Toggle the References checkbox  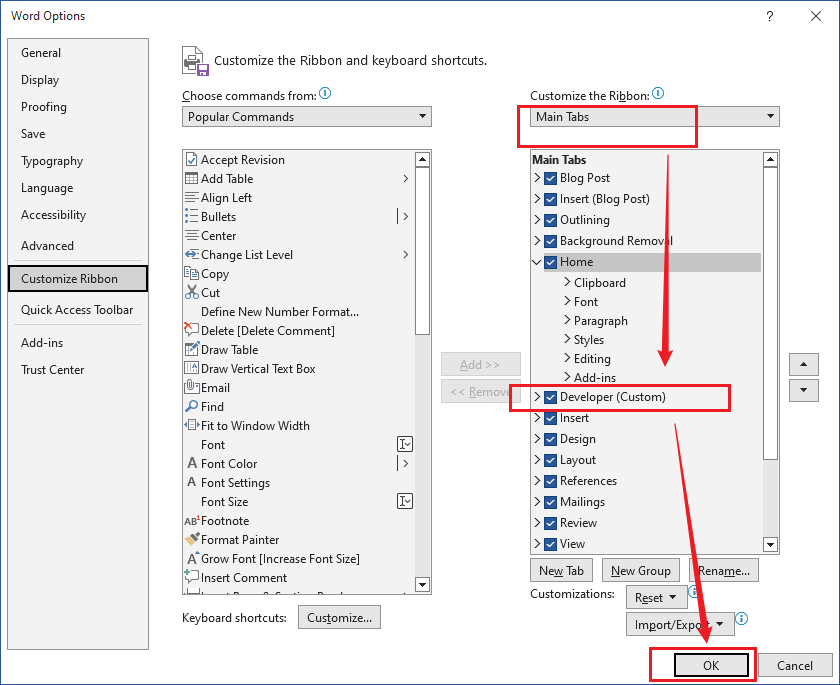click(x=550, y=481)
